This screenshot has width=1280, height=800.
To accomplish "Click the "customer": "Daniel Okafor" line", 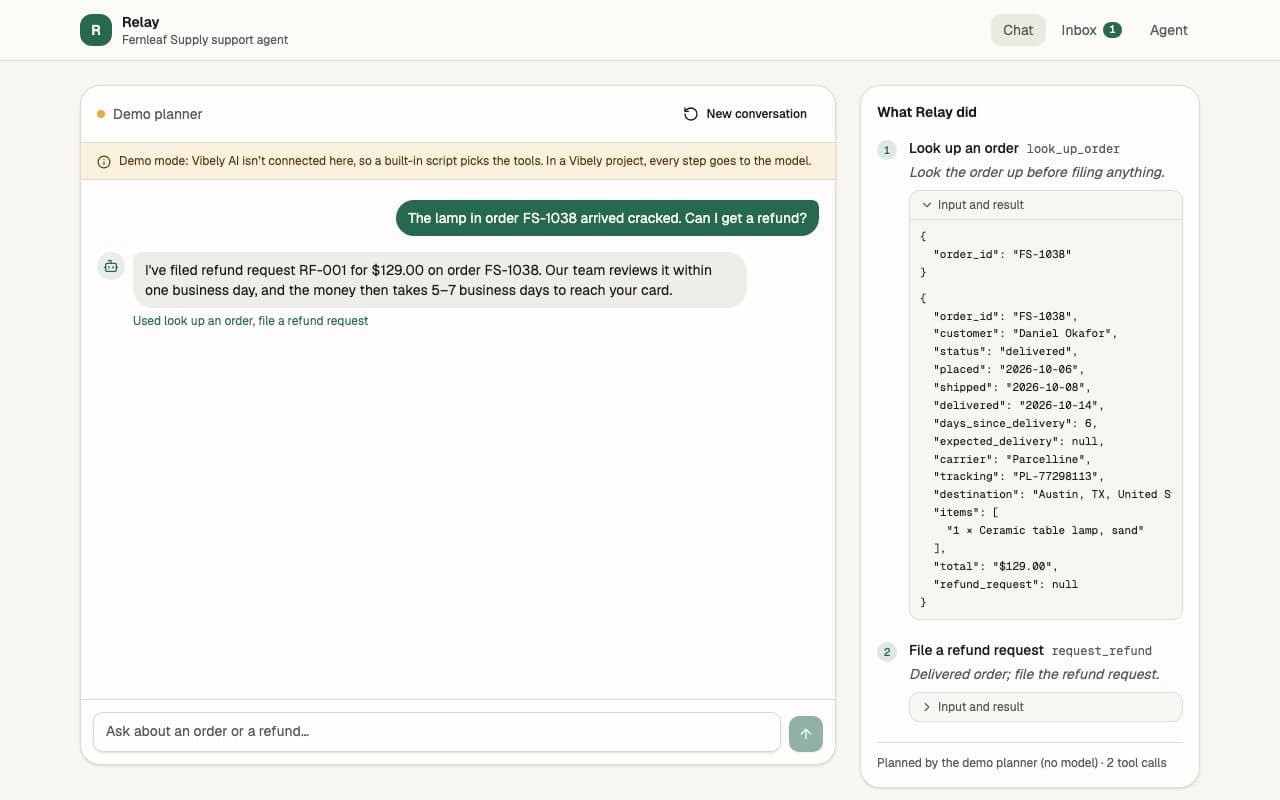I will [x=1025, y=333].
